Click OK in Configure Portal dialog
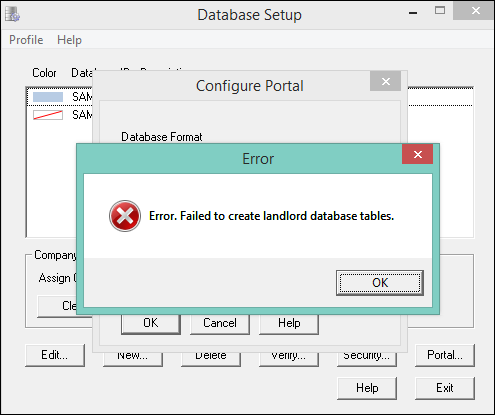This screenshot has width=495, height=415. click(x=151, y=323)
